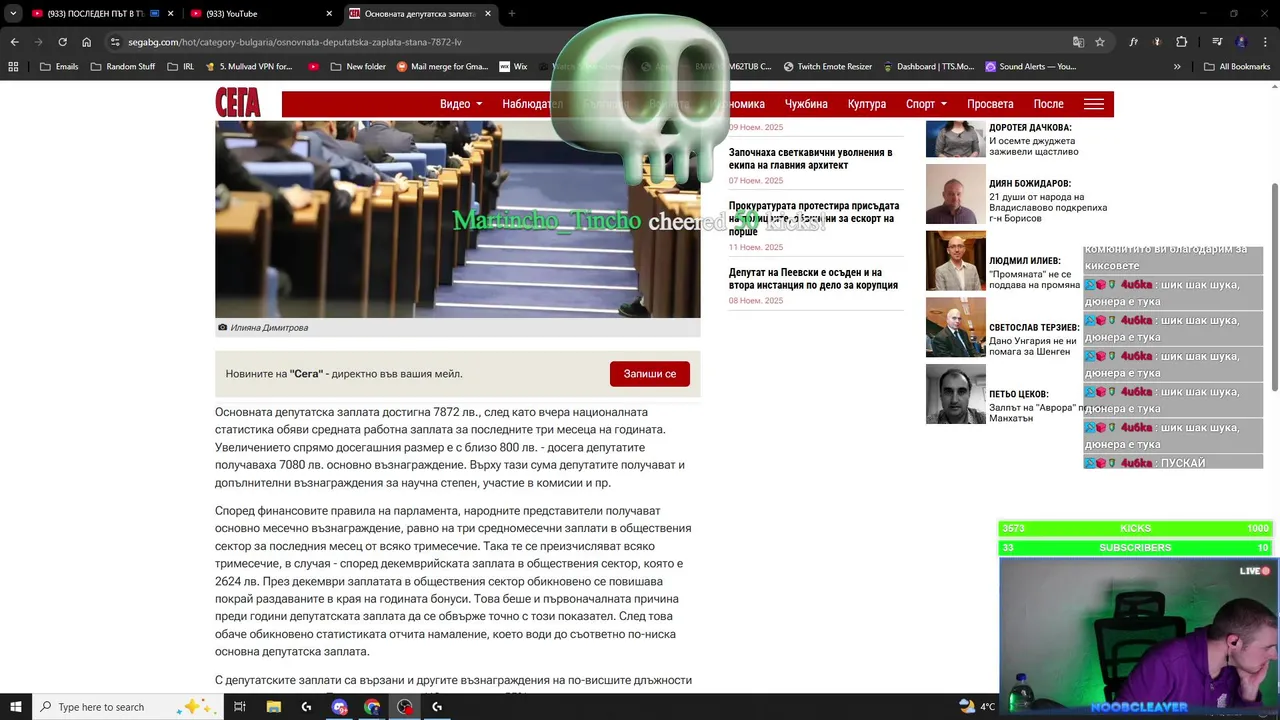Image resolution: width=1280 pixels, height=720 pixels.
Task: Open the Wix bookmark
Action: tap(513, 66)
